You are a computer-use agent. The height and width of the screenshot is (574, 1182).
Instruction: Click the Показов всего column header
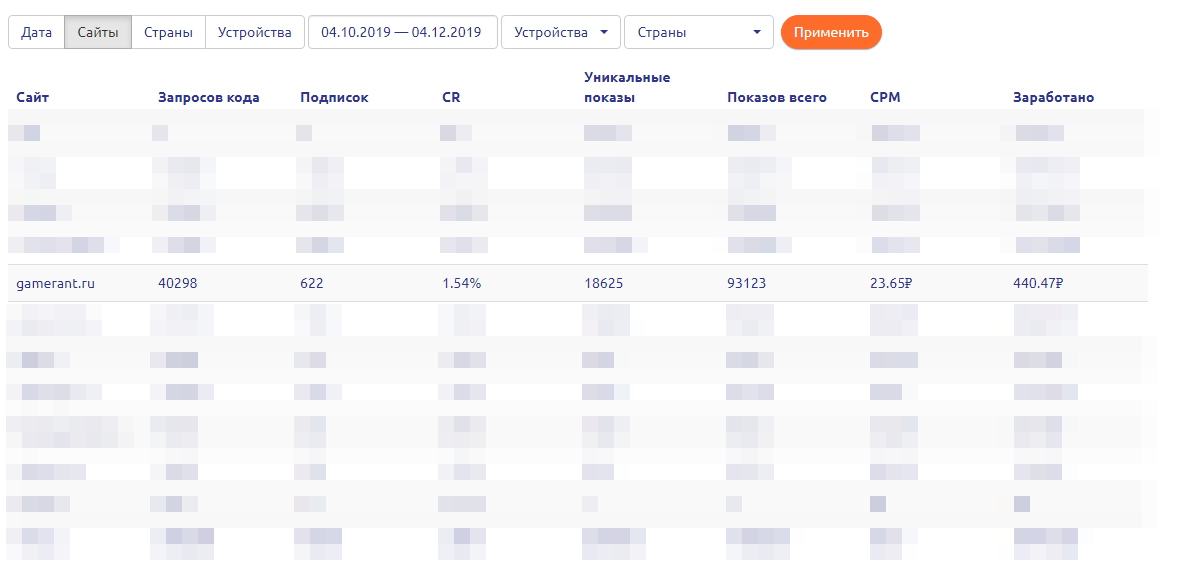(x=777, y=97)
